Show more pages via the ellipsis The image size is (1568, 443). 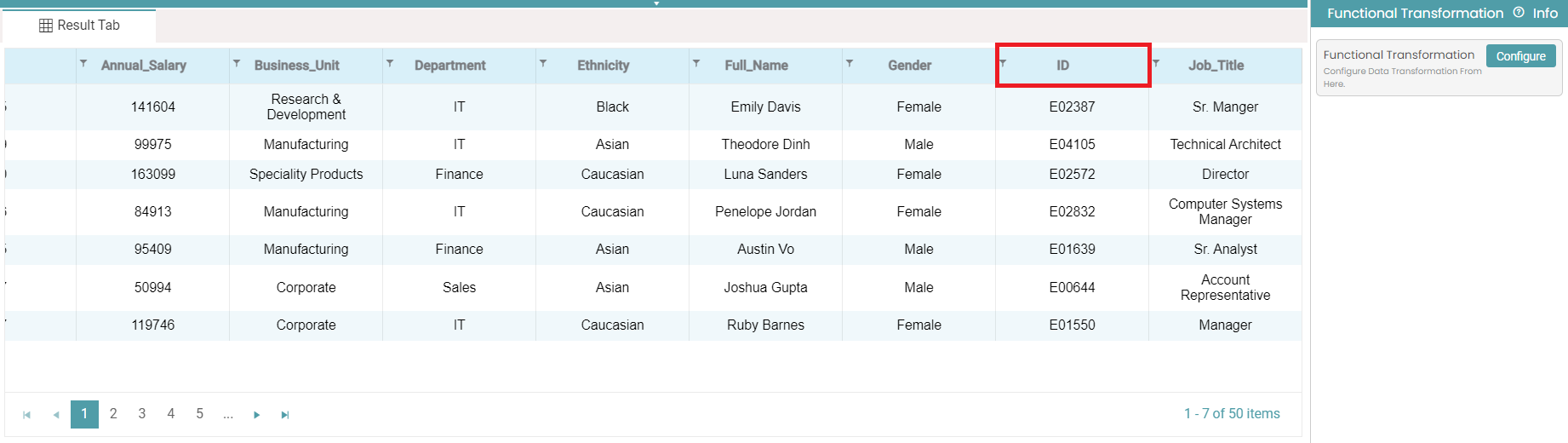pos(228,414)
